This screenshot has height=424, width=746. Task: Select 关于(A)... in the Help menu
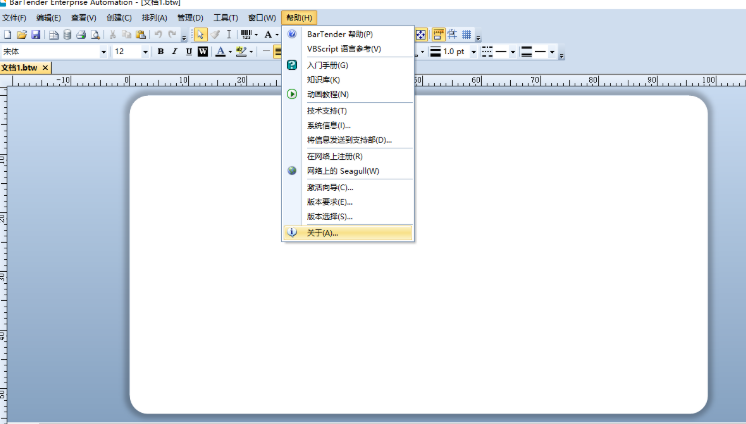(x=322, y=233)
